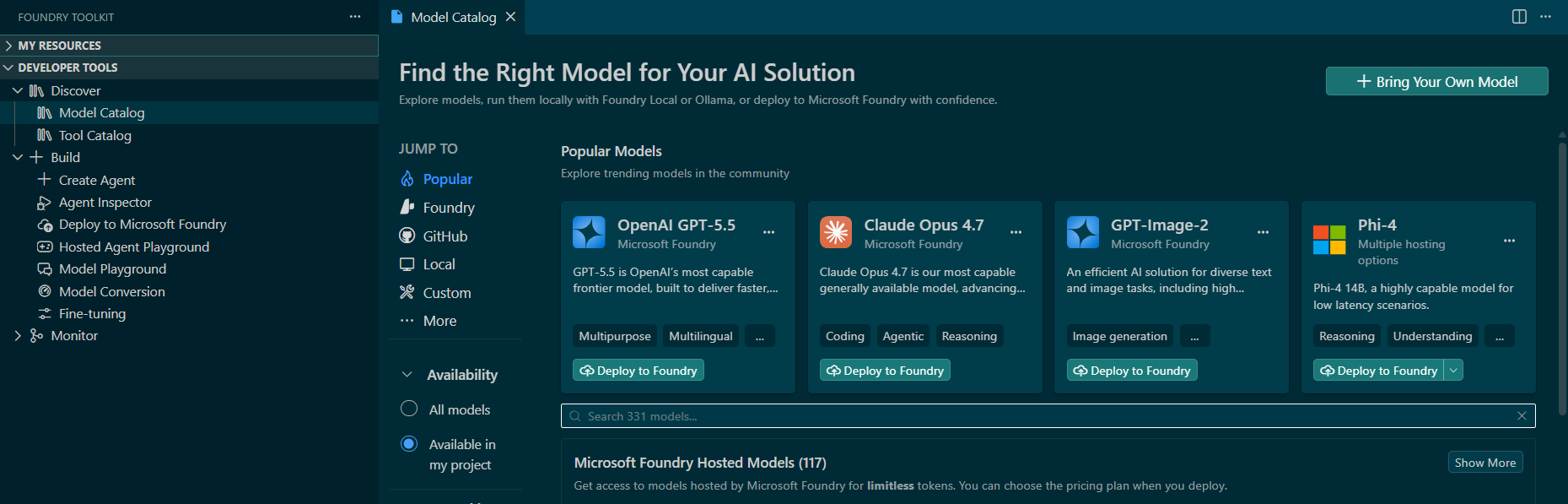Open Phi-4 card options ellipsis
1568x504 pixels.
1510,241
